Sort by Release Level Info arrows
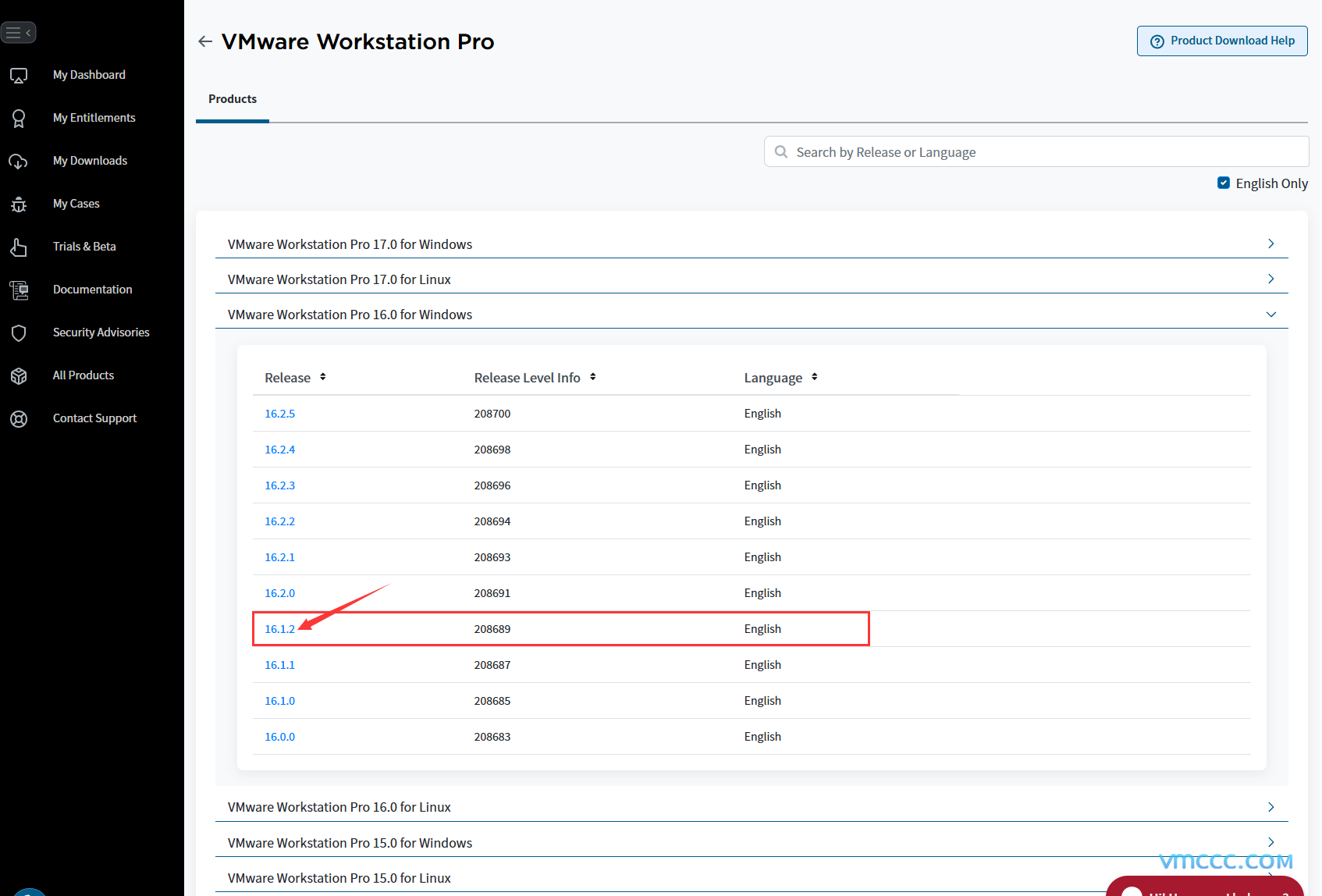This screenshot has height=896, width=1322. [x=593, y=377]
